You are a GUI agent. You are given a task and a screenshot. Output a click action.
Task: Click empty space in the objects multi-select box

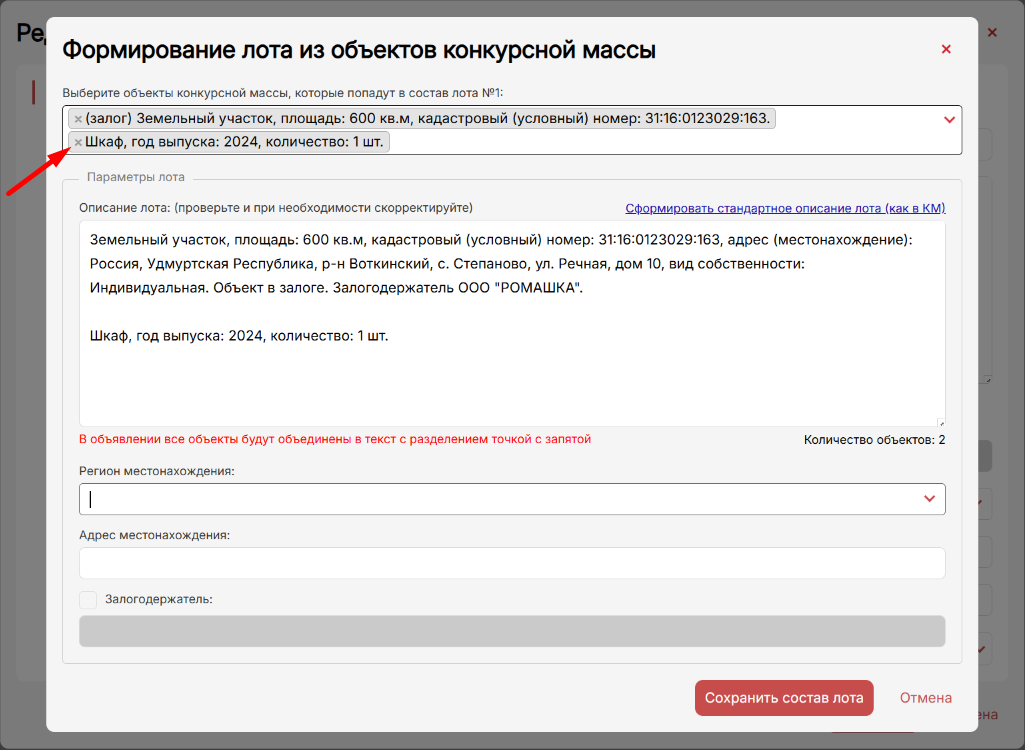pos(670,142)
